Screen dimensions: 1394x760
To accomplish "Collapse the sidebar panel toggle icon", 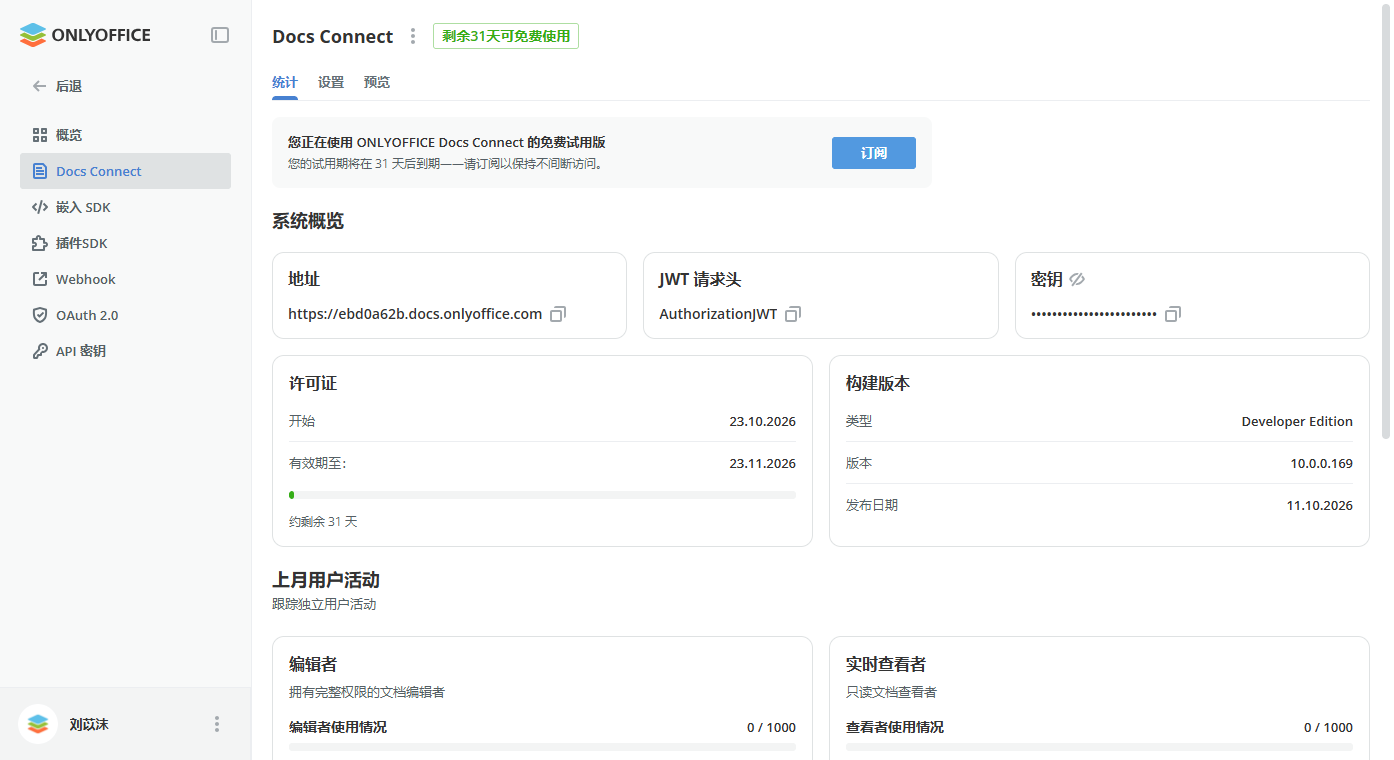I will tap(220, 35).
